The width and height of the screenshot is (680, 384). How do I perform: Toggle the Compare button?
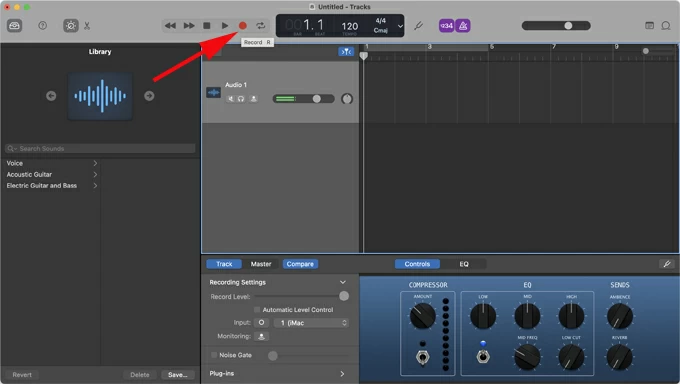(x=300, y=264)
